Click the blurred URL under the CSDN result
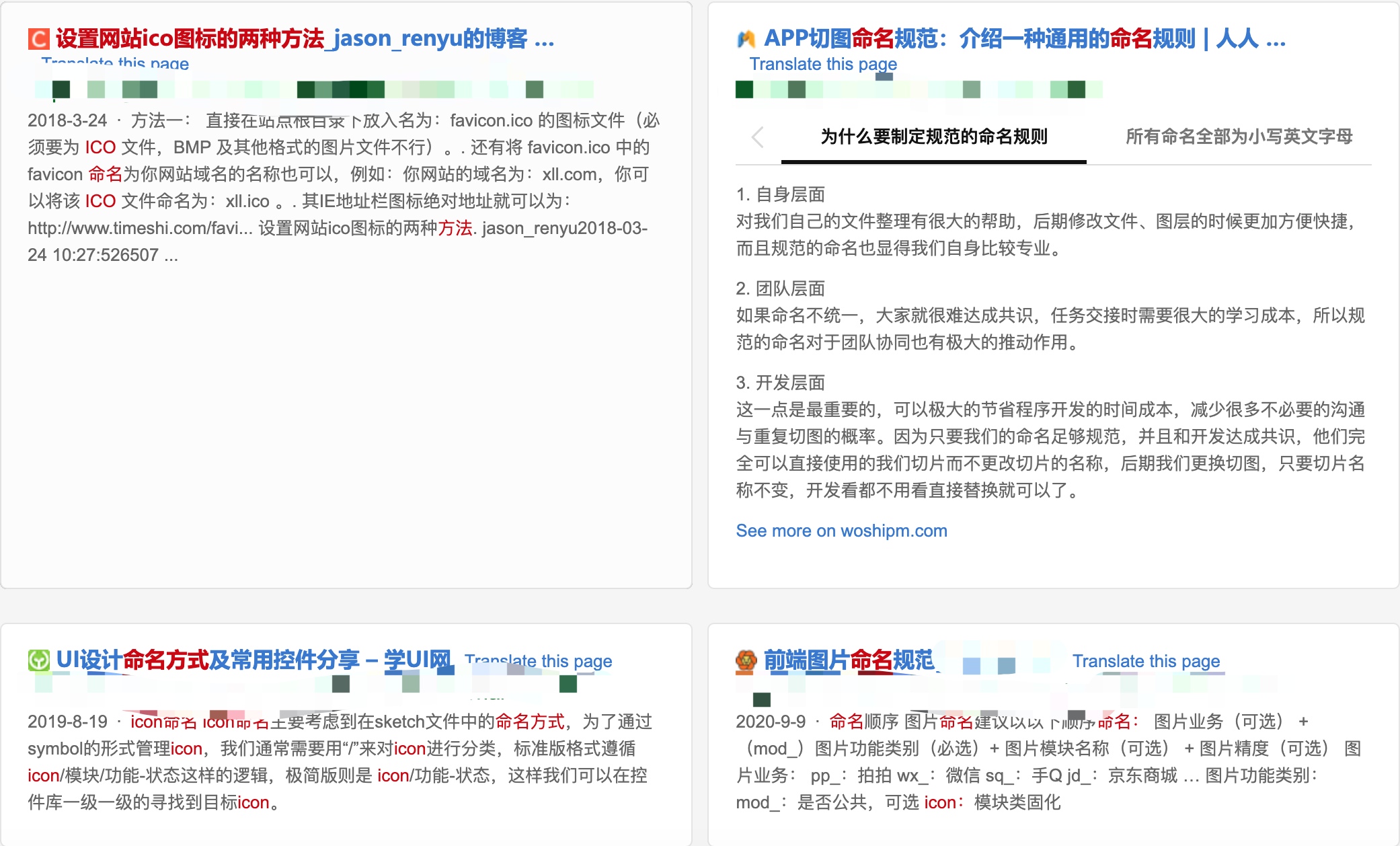 click(x=313, y=89)
